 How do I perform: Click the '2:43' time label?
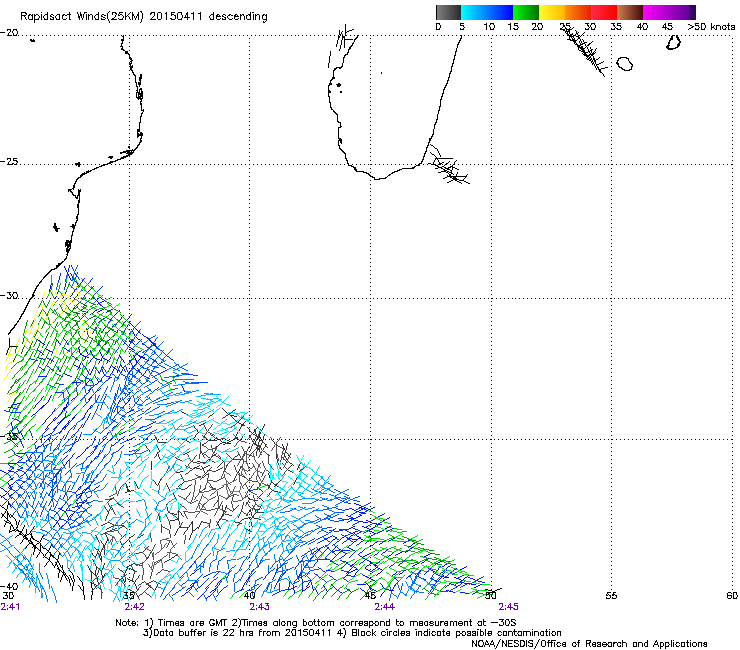[260, 607]
